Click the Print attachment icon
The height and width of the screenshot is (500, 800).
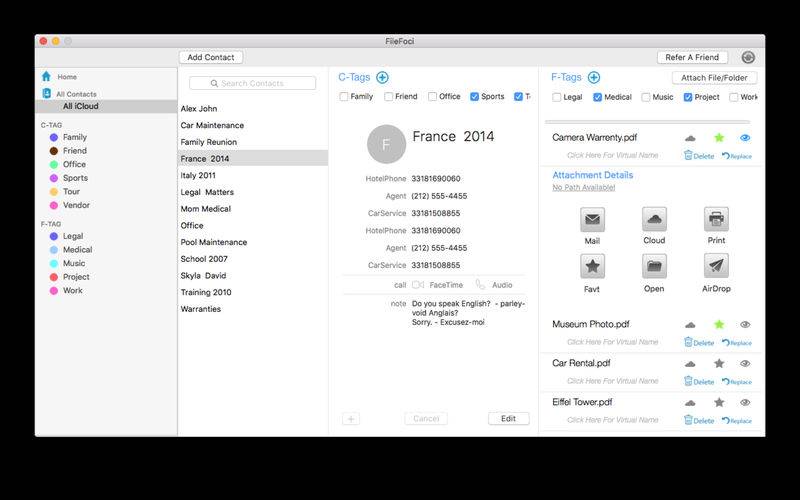pyautogui.click(x=715, y=220)
